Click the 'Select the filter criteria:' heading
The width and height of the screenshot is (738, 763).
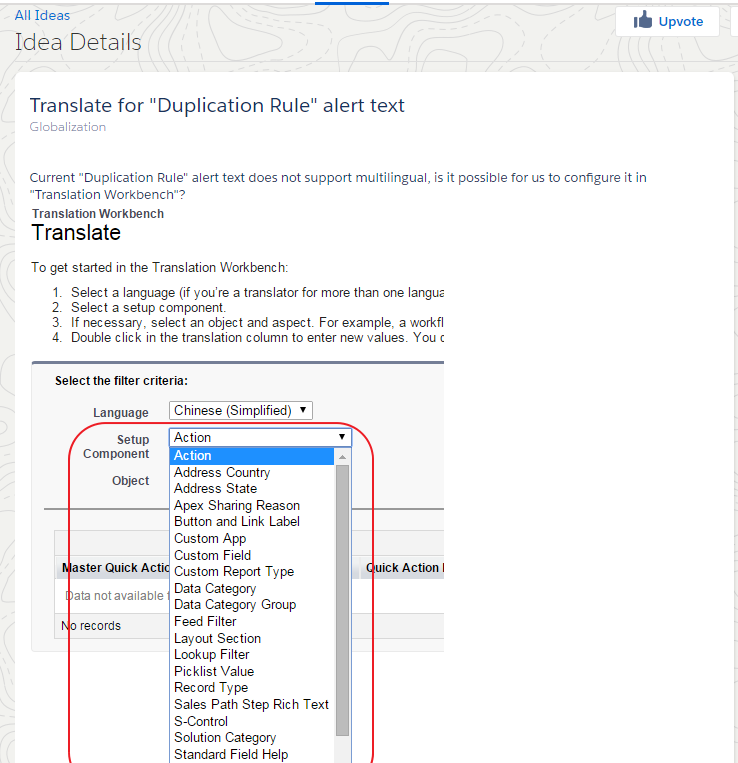121,381
